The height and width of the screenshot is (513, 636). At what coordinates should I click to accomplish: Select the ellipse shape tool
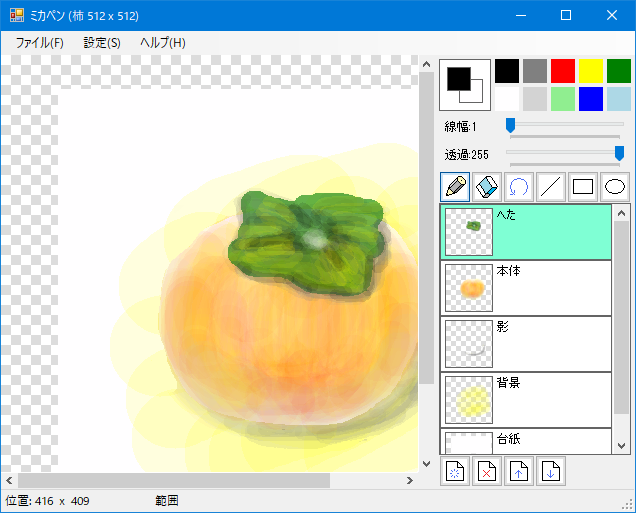coord(615,187)
